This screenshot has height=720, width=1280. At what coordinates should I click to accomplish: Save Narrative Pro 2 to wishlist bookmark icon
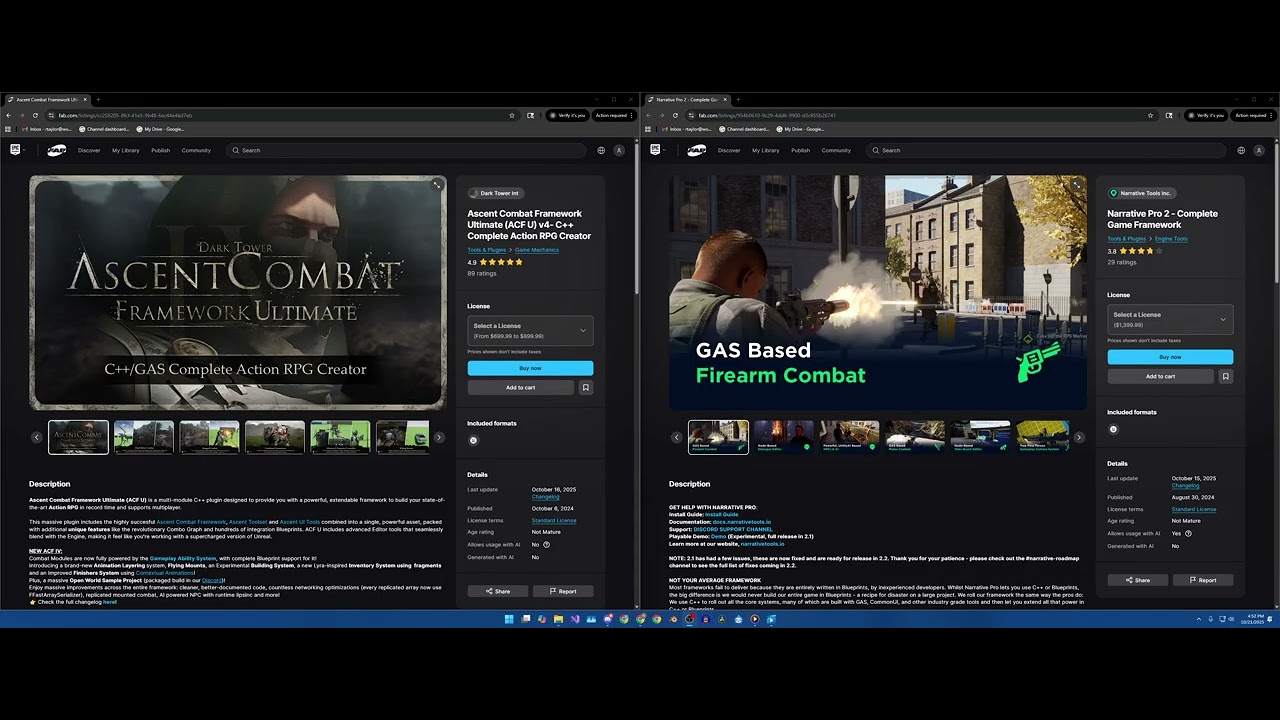pyautogui.click(x=1226, y=376)
